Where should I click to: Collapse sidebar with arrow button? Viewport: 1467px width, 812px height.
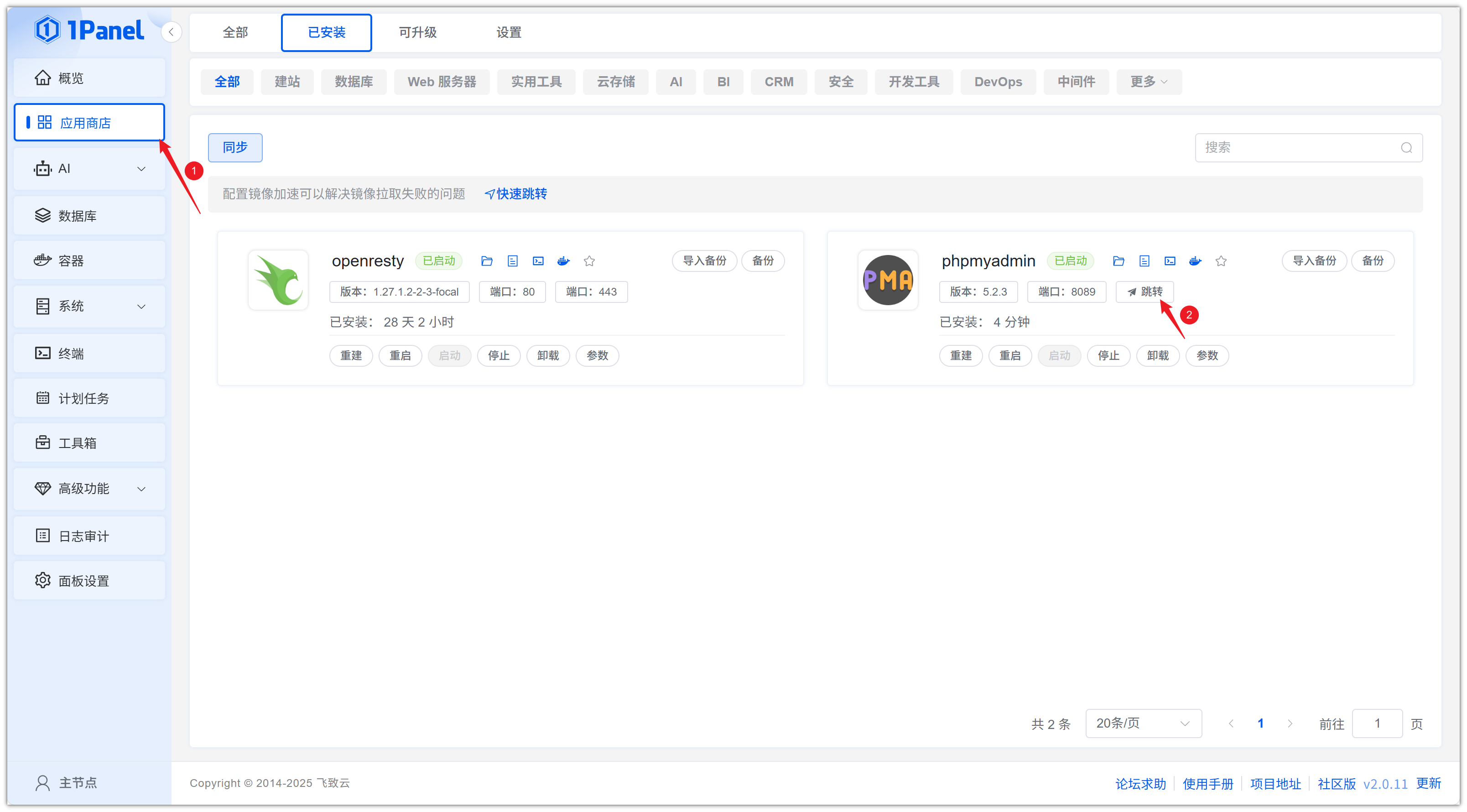(171, 32)
